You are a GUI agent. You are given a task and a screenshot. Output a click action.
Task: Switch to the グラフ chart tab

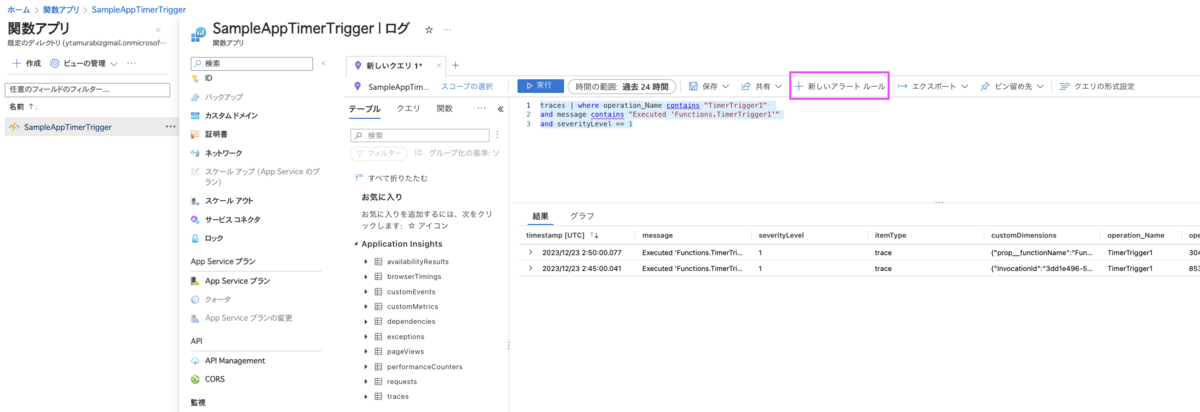click(582, 216)
